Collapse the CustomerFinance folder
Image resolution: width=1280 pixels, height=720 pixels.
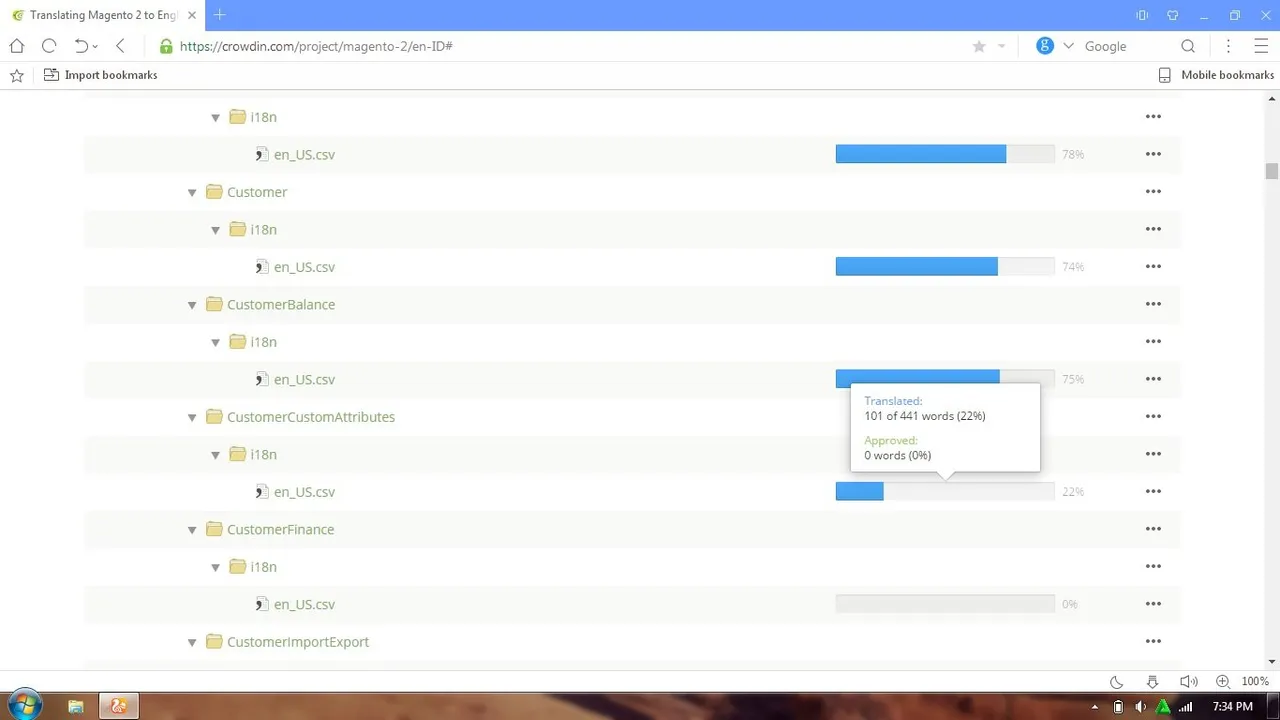click(192, 530)
